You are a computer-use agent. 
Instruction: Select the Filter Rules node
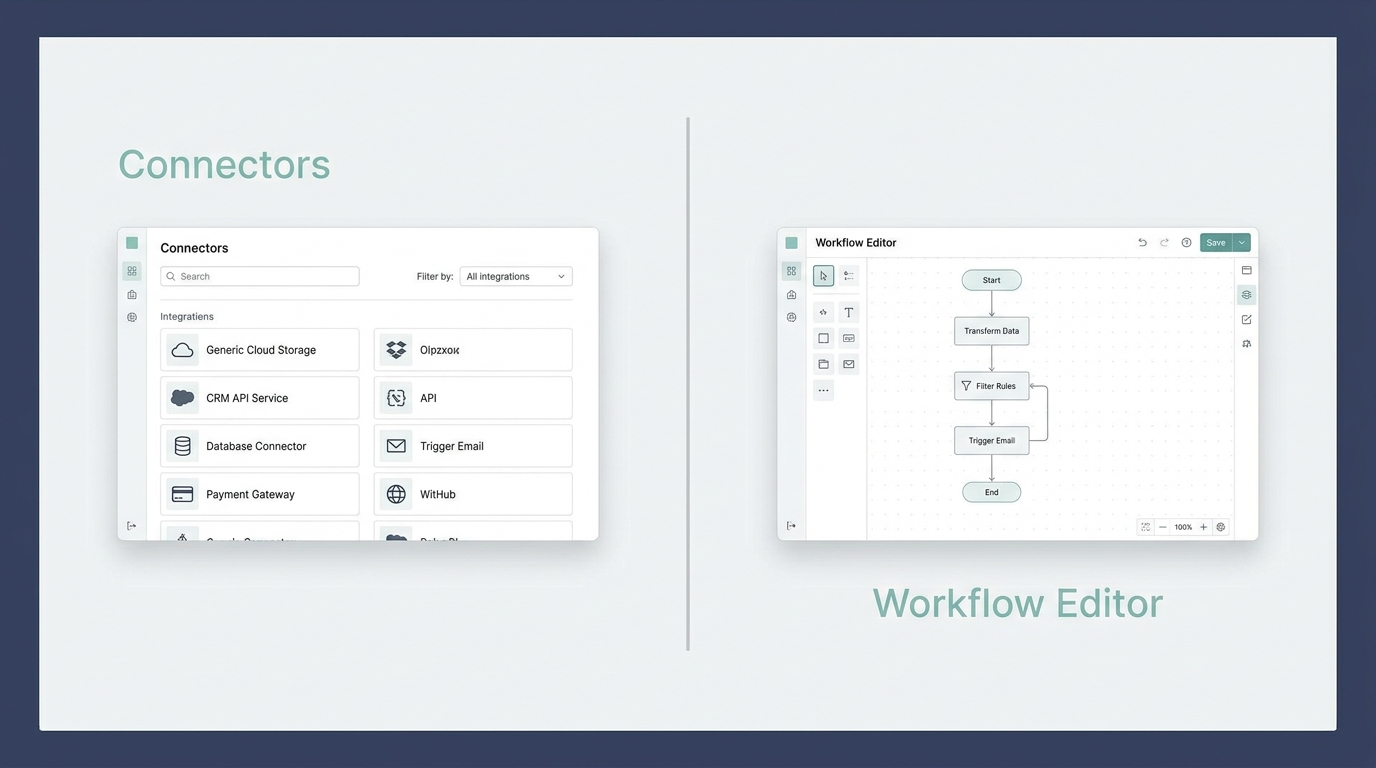click(992, 386)
